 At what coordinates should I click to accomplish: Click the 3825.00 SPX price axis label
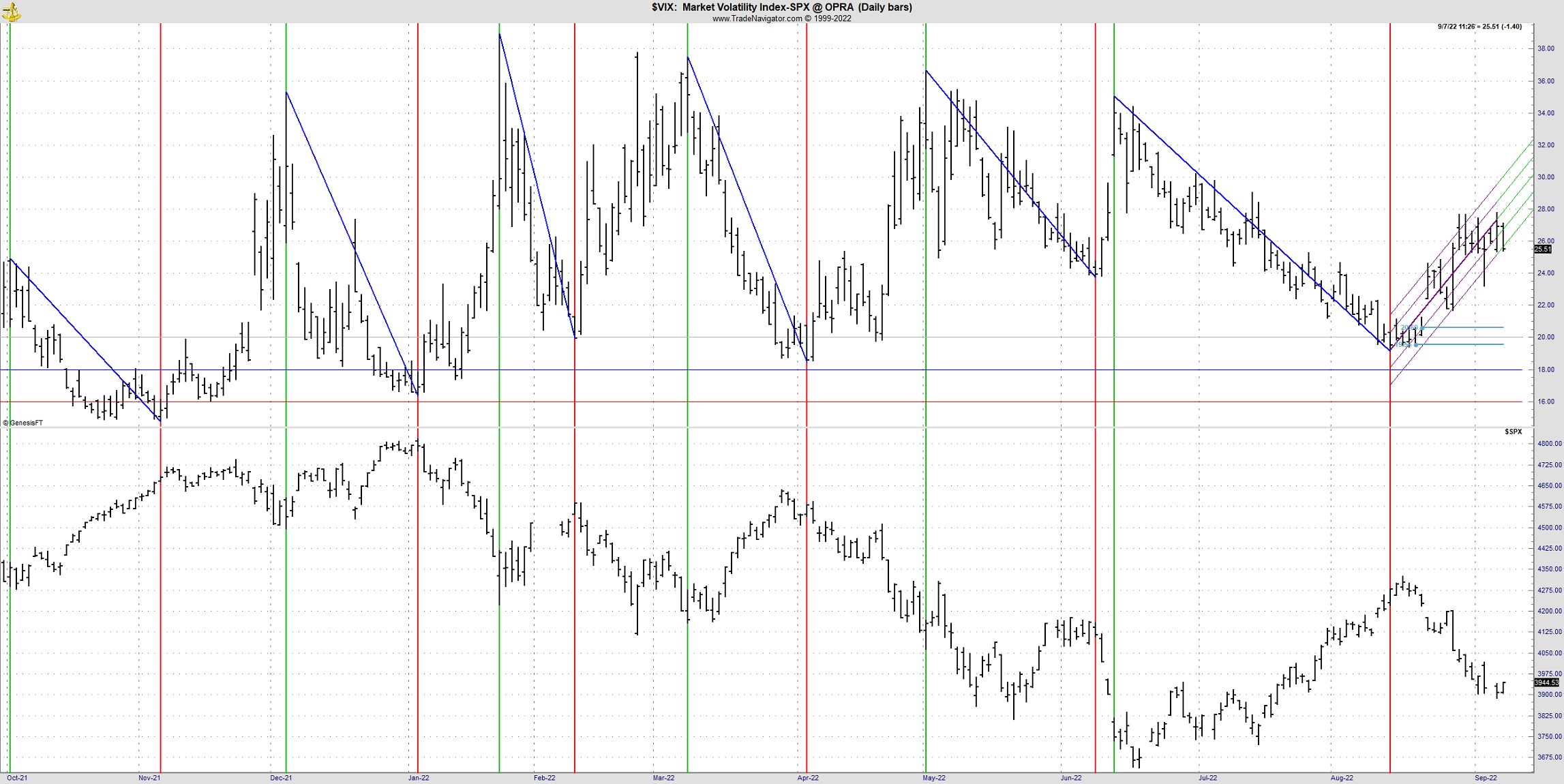point(1549,716)
